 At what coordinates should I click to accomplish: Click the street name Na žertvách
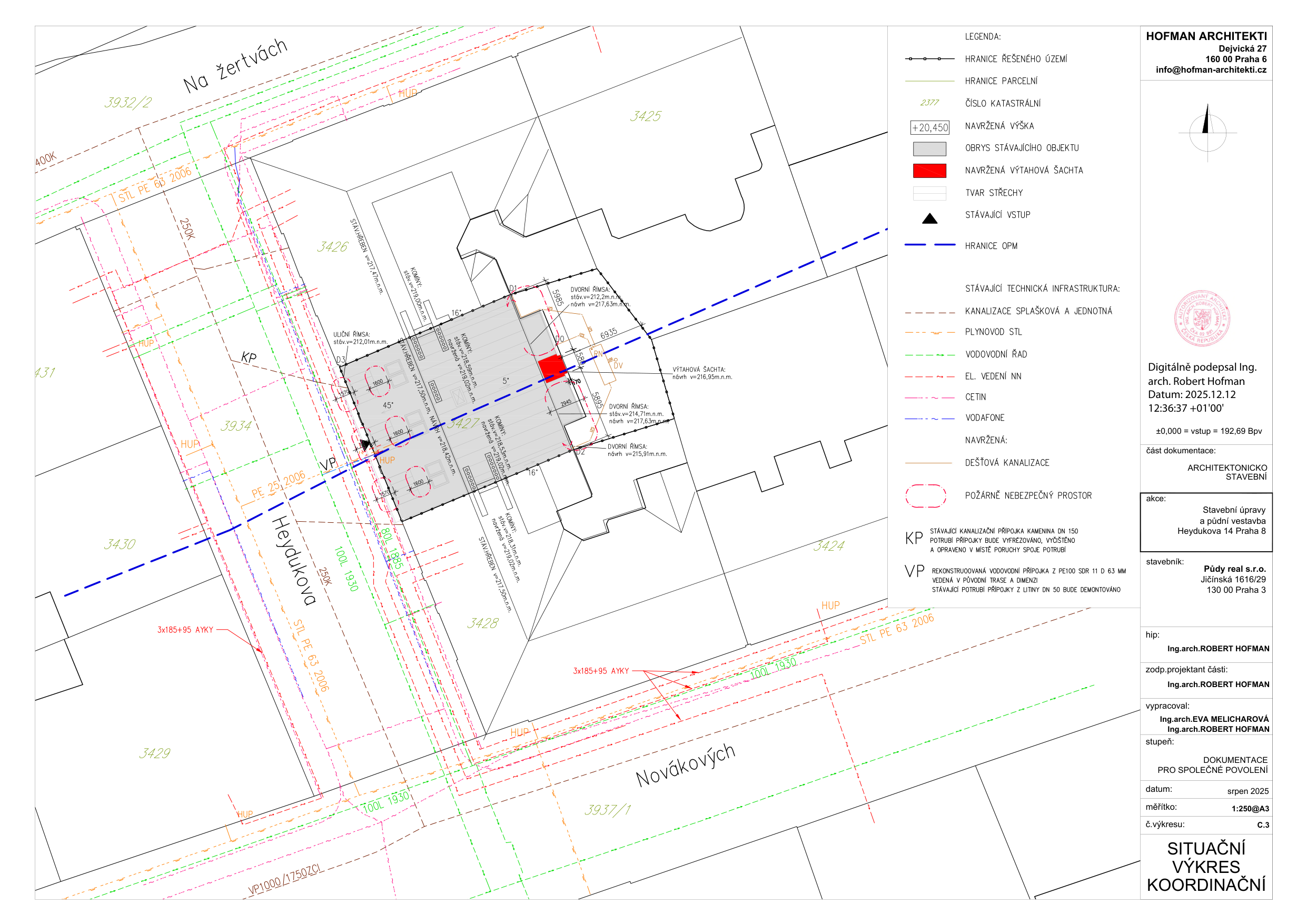point(235,65)
